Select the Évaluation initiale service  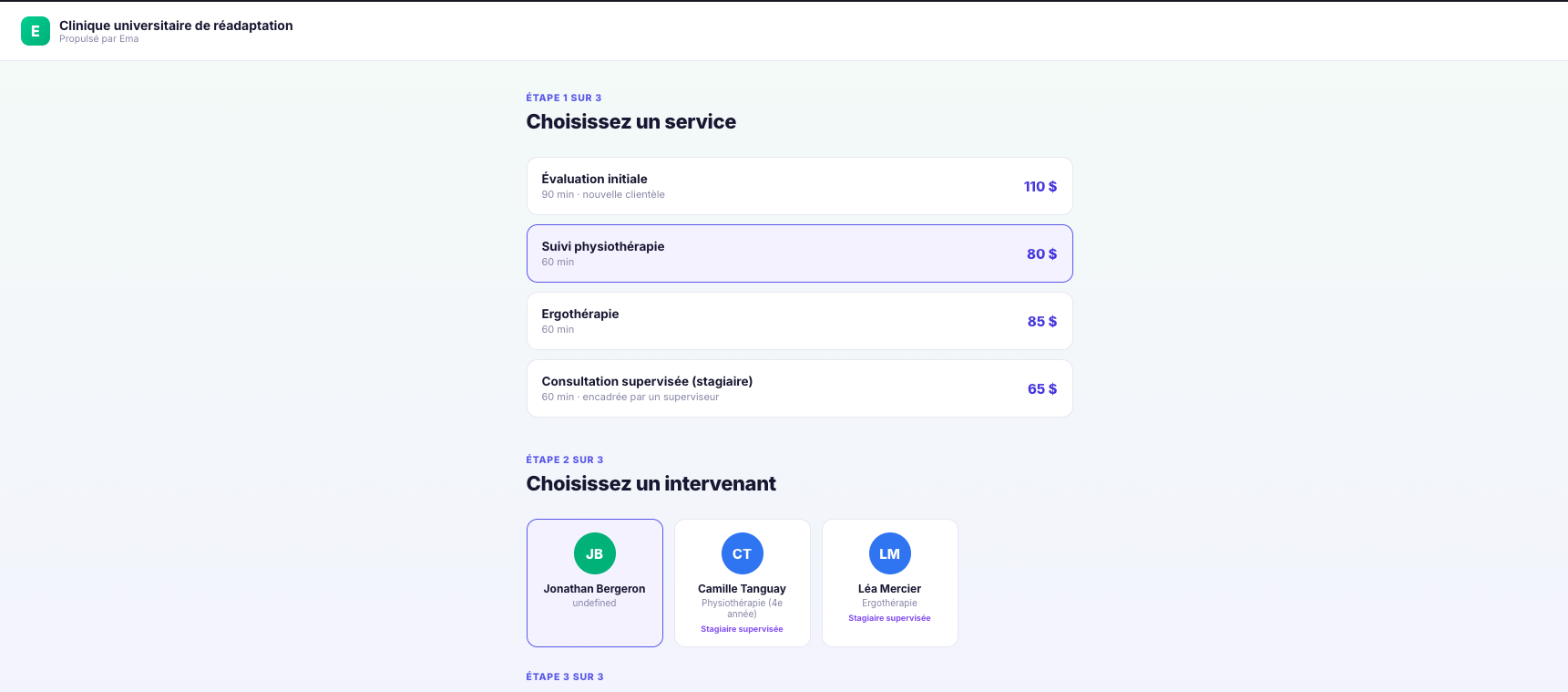pos(800,186)
